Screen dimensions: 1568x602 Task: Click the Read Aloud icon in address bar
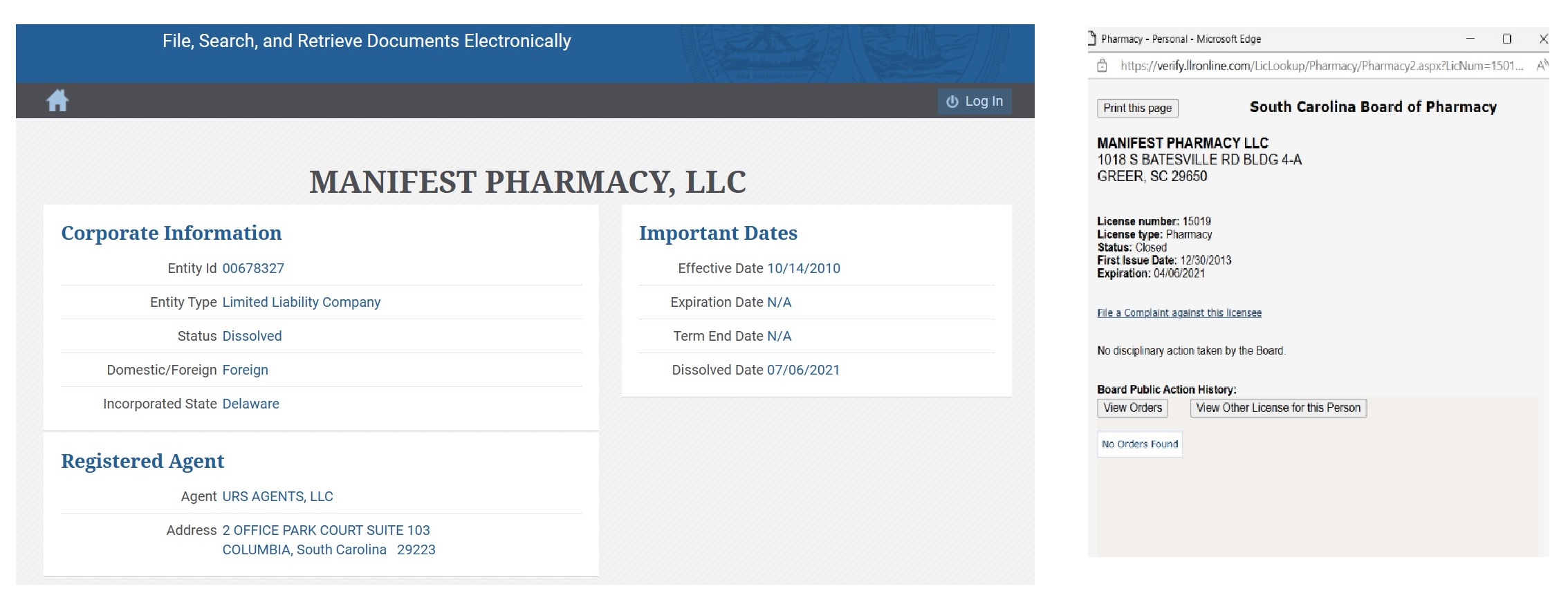1542,66
